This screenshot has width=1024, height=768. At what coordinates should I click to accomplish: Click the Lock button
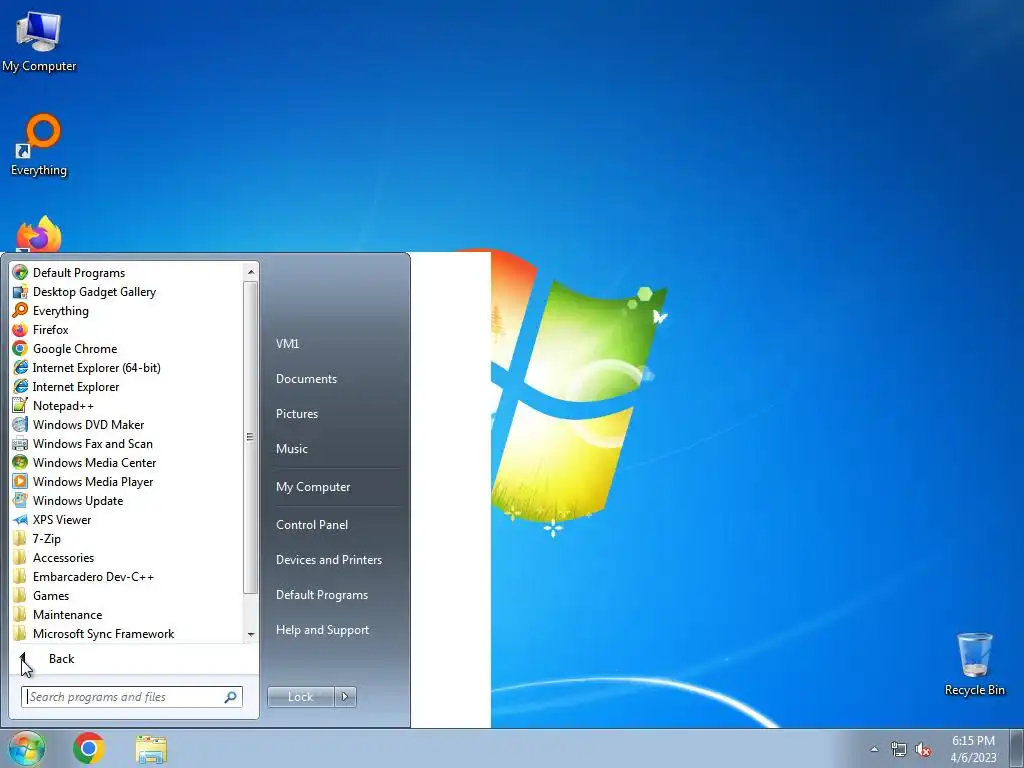coord(300,697)
